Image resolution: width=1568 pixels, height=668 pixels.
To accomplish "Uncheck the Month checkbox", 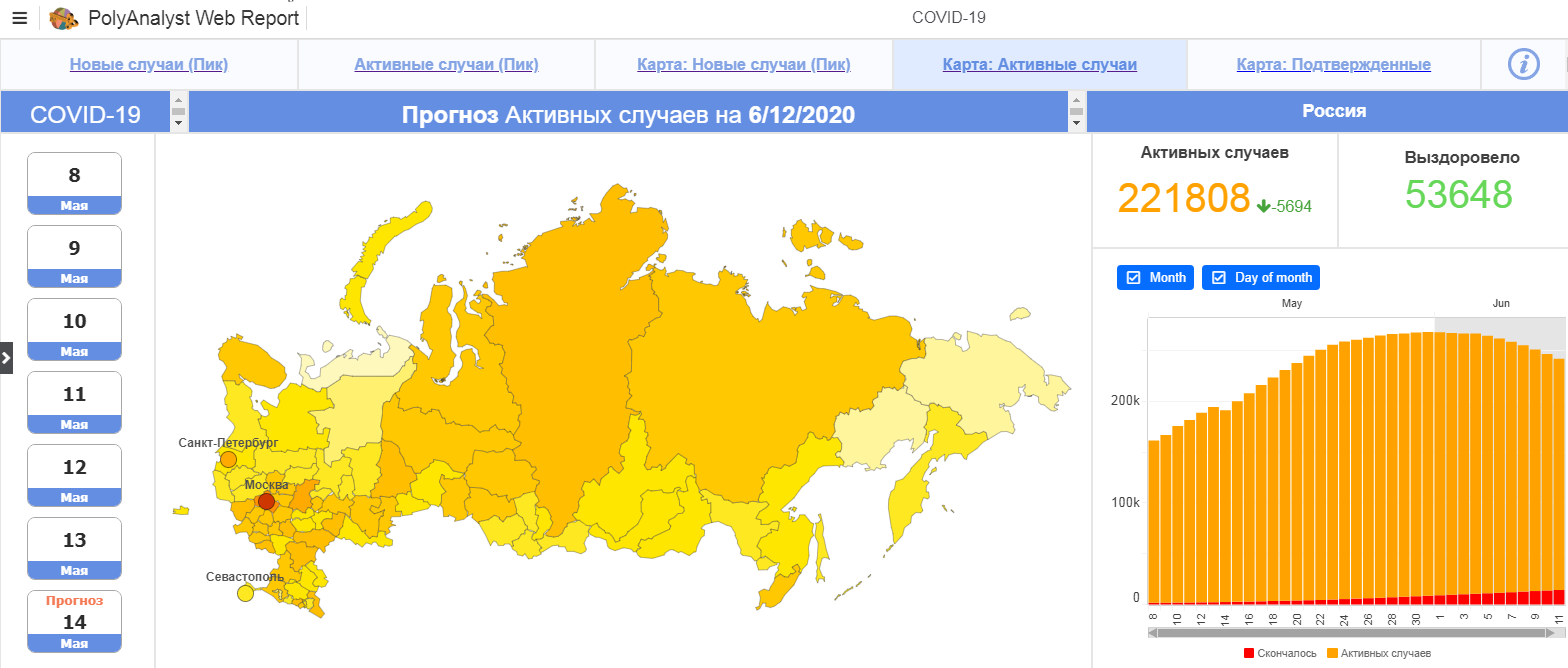I will coord(1134,277).
